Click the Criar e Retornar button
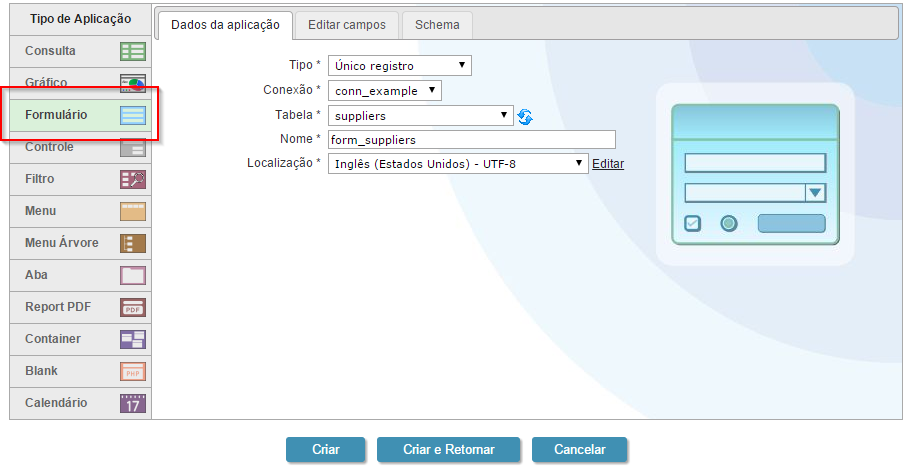The height and width of the screenshot is (470, 915). (448, 450)
